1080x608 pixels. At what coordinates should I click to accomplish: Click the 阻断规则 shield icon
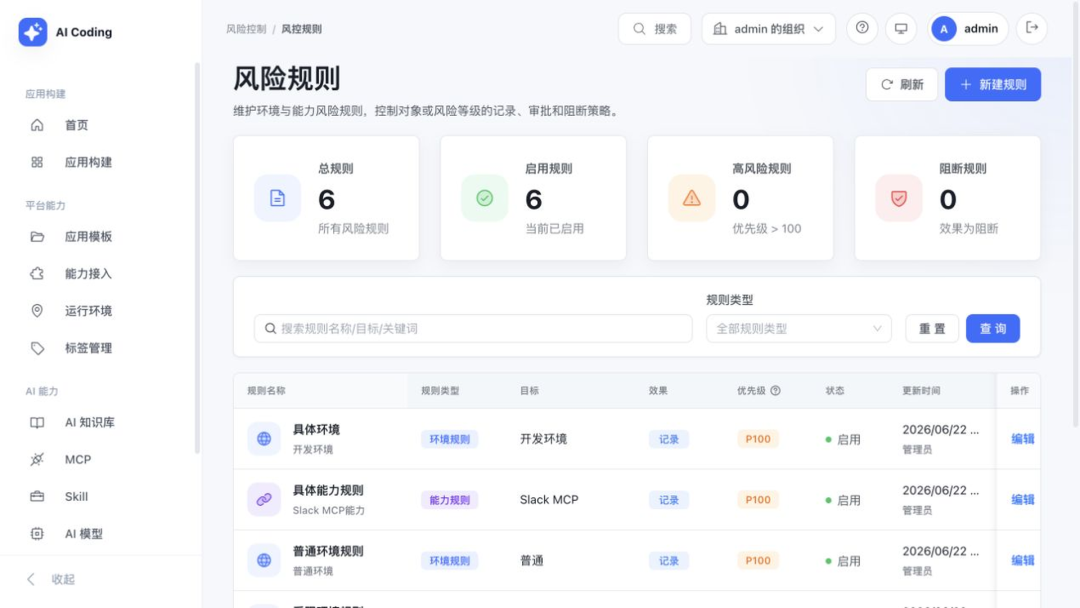coord(899,198)
